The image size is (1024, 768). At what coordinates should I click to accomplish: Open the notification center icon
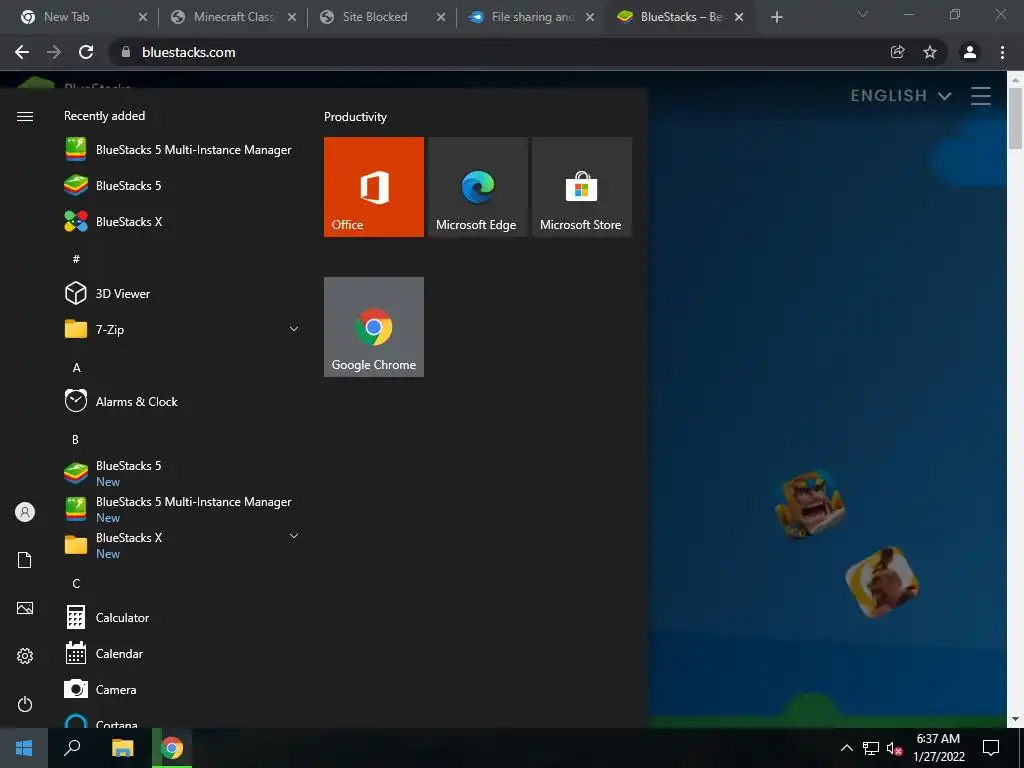coord(991,748)
